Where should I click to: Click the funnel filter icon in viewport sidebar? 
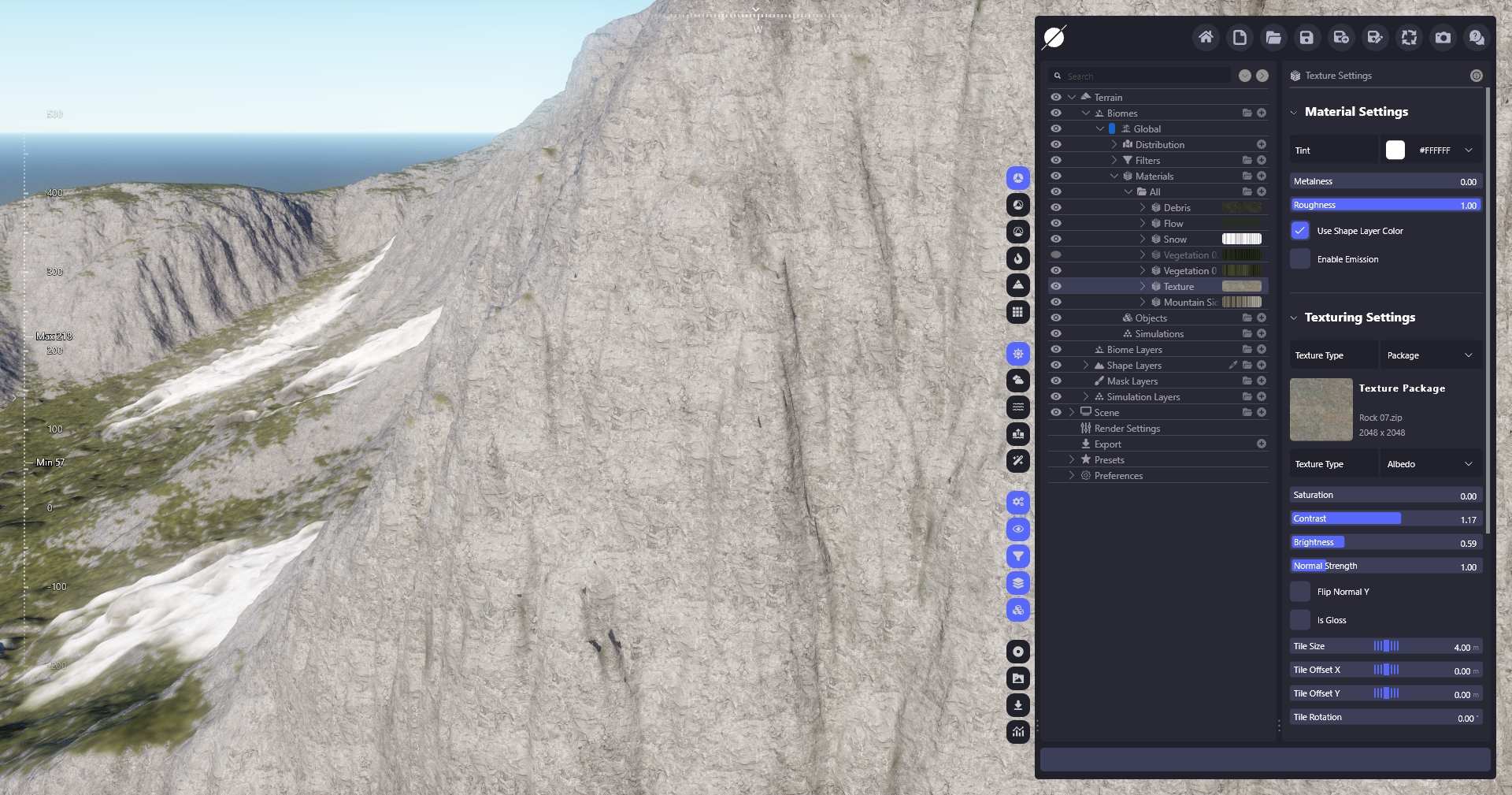[x=1018, y=556]
